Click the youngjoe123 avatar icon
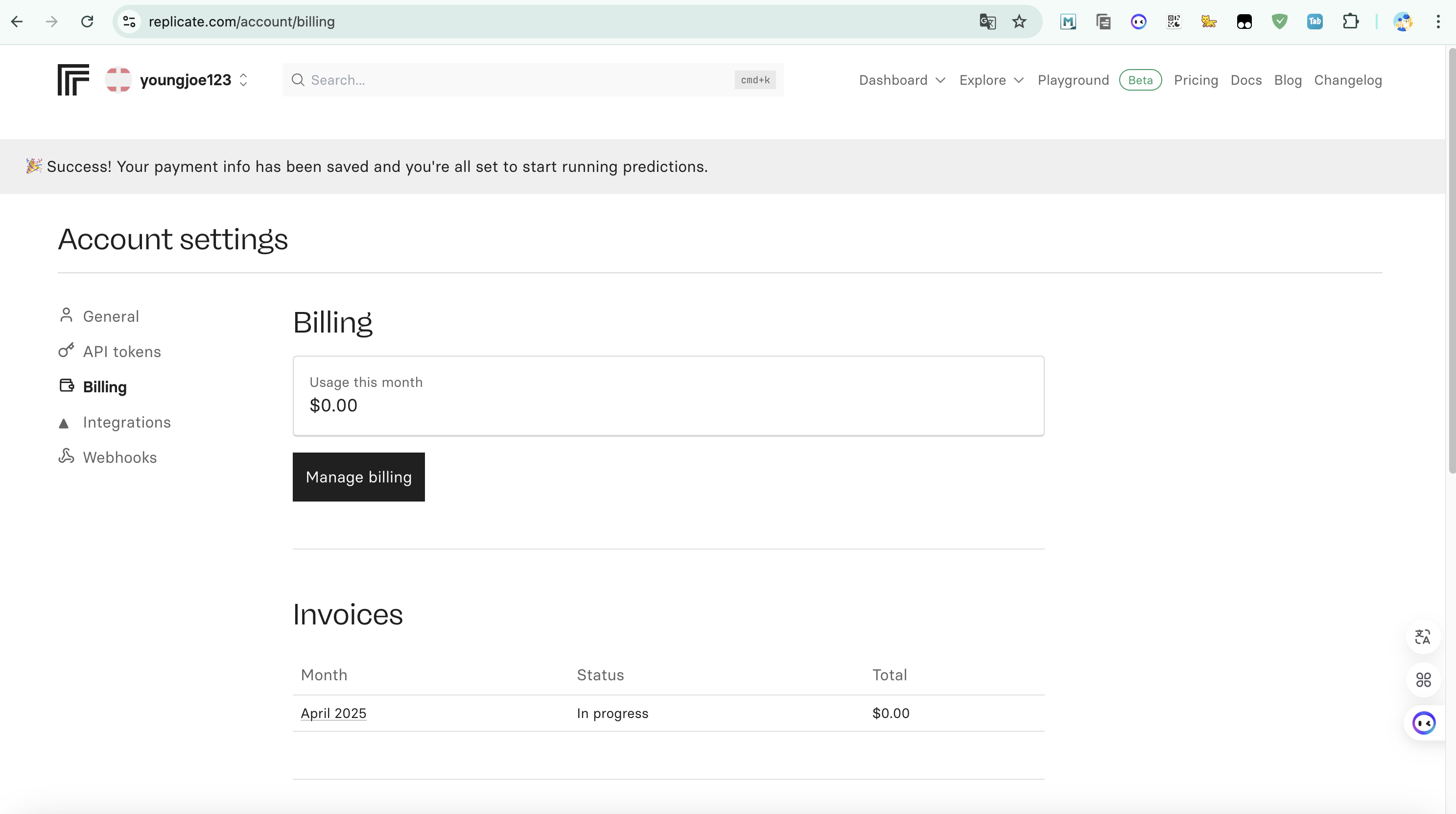 coord(118,80)
